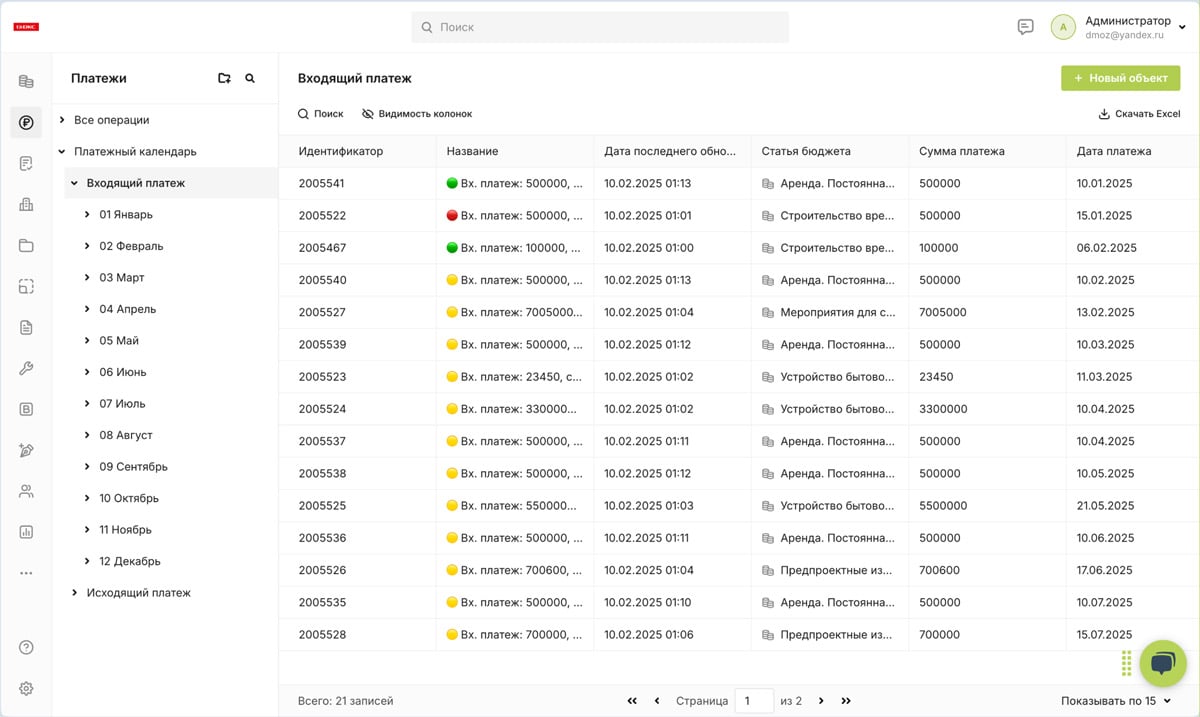Click red status dot in row 2005522

452,216
